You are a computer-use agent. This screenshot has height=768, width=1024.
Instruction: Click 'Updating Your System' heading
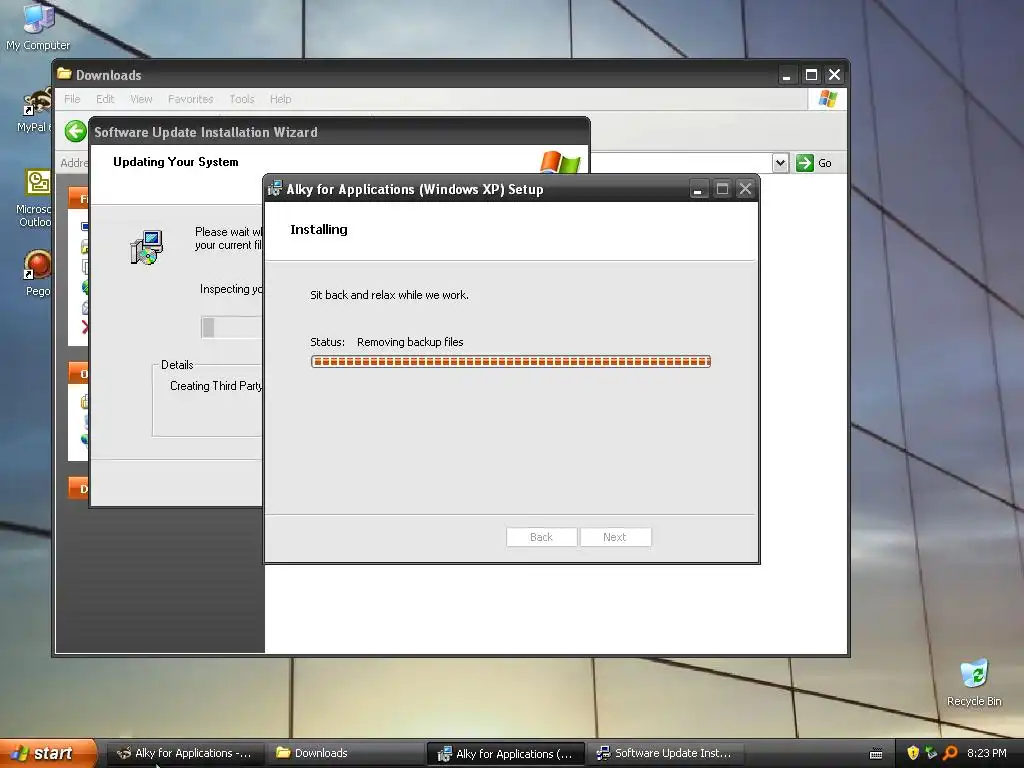(x=176, y=162)
